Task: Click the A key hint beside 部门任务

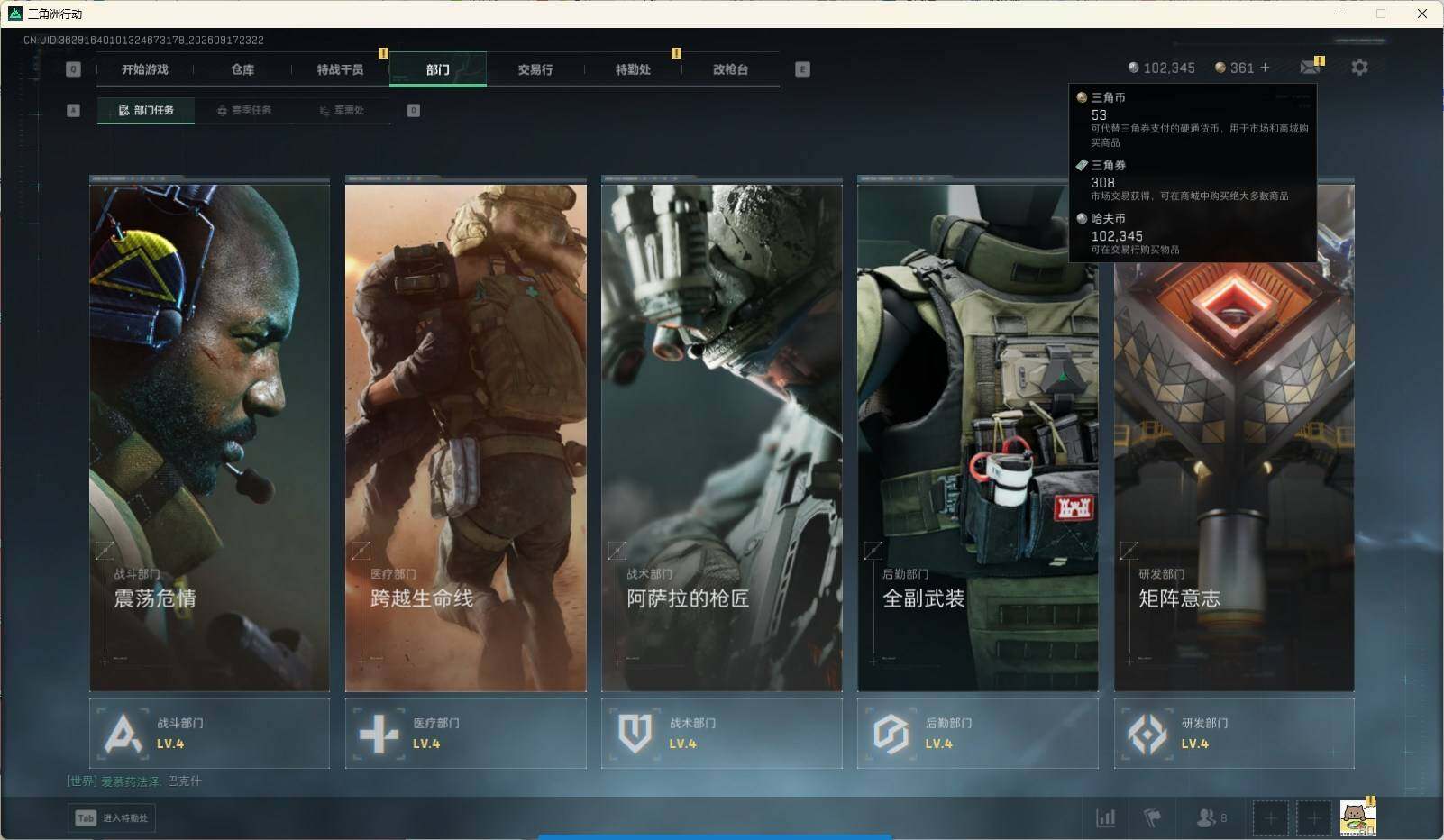Action: click(x=74, y=110)
